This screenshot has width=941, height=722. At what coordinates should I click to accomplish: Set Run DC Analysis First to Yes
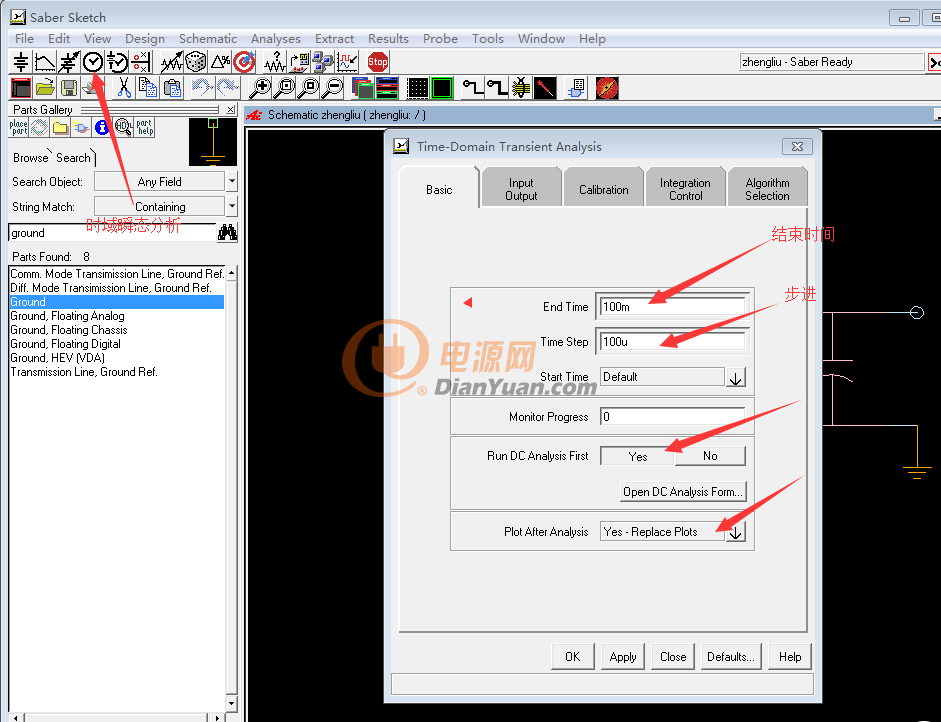[x=637, y=456]
